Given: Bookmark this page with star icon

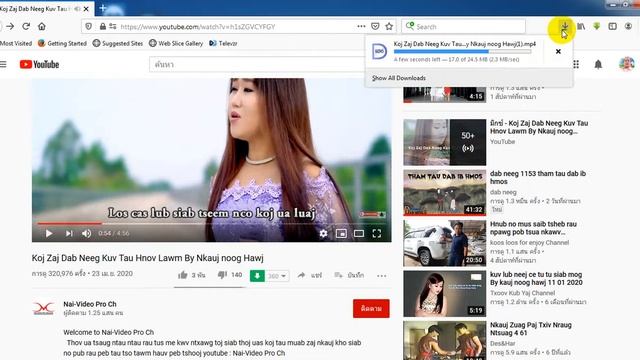Looking at the screenshot, I should pyautogui.click(x=389, y=26).
